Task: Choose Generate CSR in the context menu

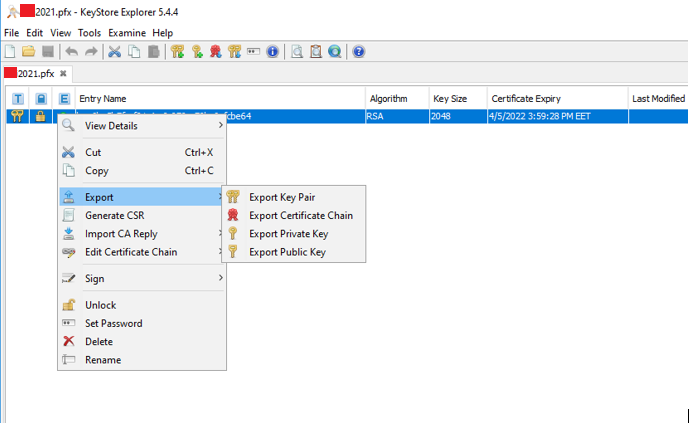Action: (x=116, y=215)
